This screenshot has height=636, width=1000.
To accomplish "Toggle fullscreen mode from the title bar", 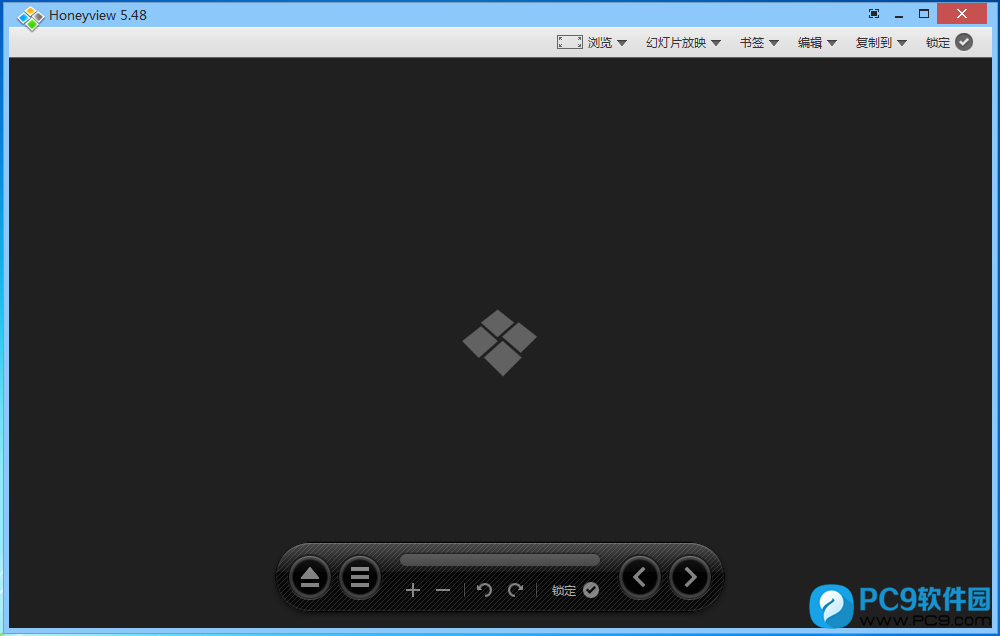I will (x=874, y=13).
